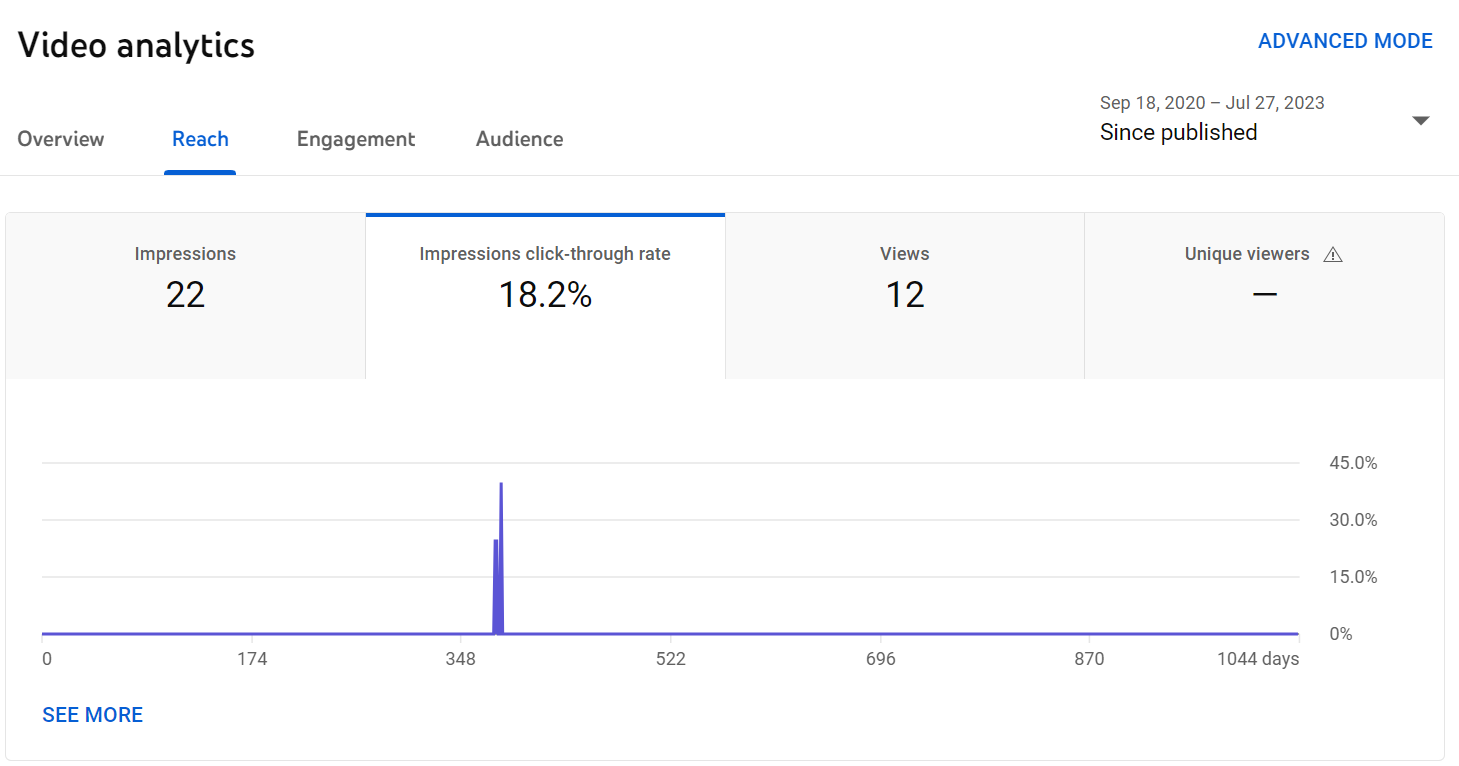This screenshot has width=1459, height=766.
Task: Open the Audience tab
Action: click(x=519, y=139)
